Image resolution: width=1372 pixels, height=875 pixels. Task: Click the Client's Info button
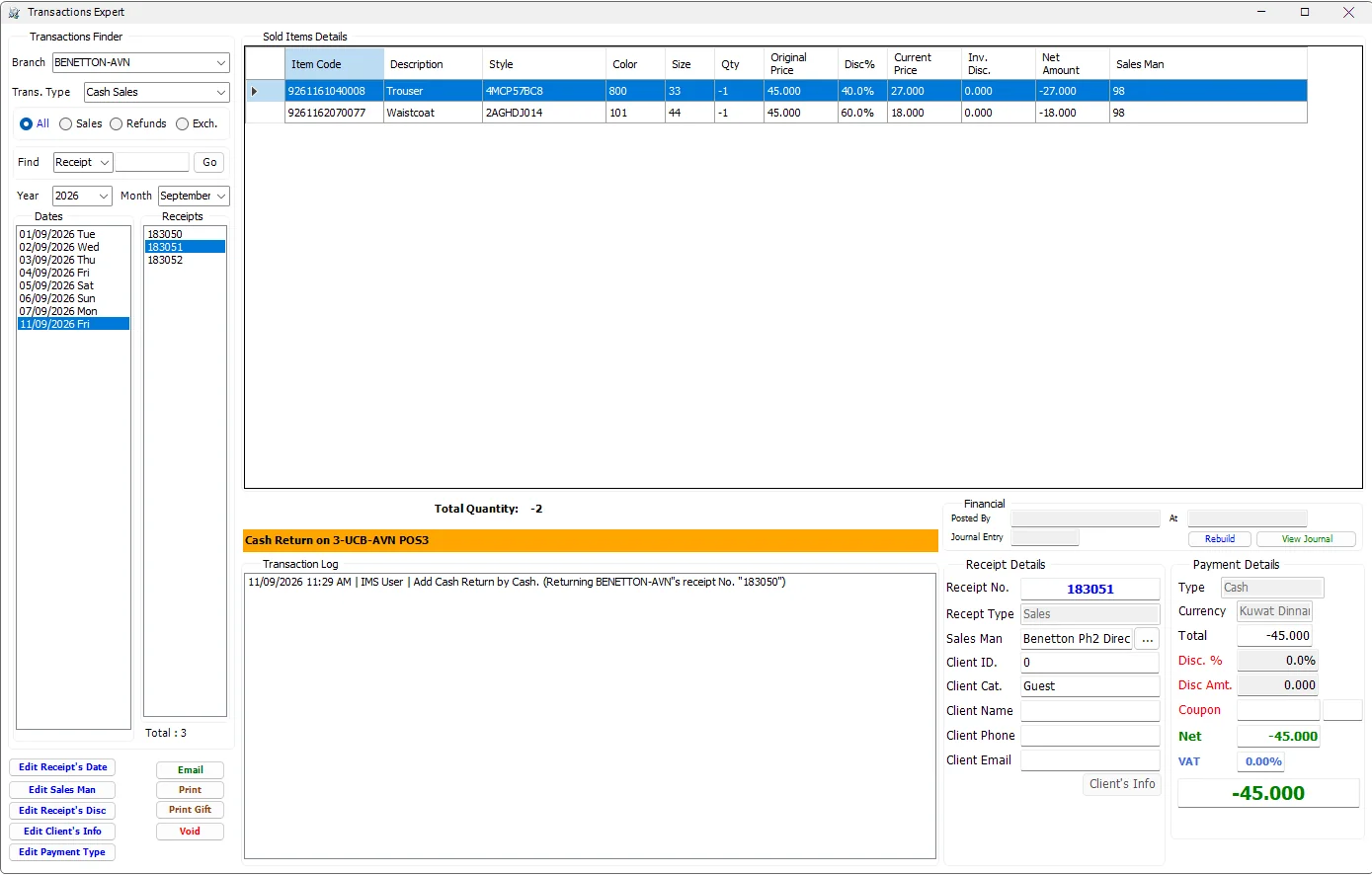click(1122, 784)
